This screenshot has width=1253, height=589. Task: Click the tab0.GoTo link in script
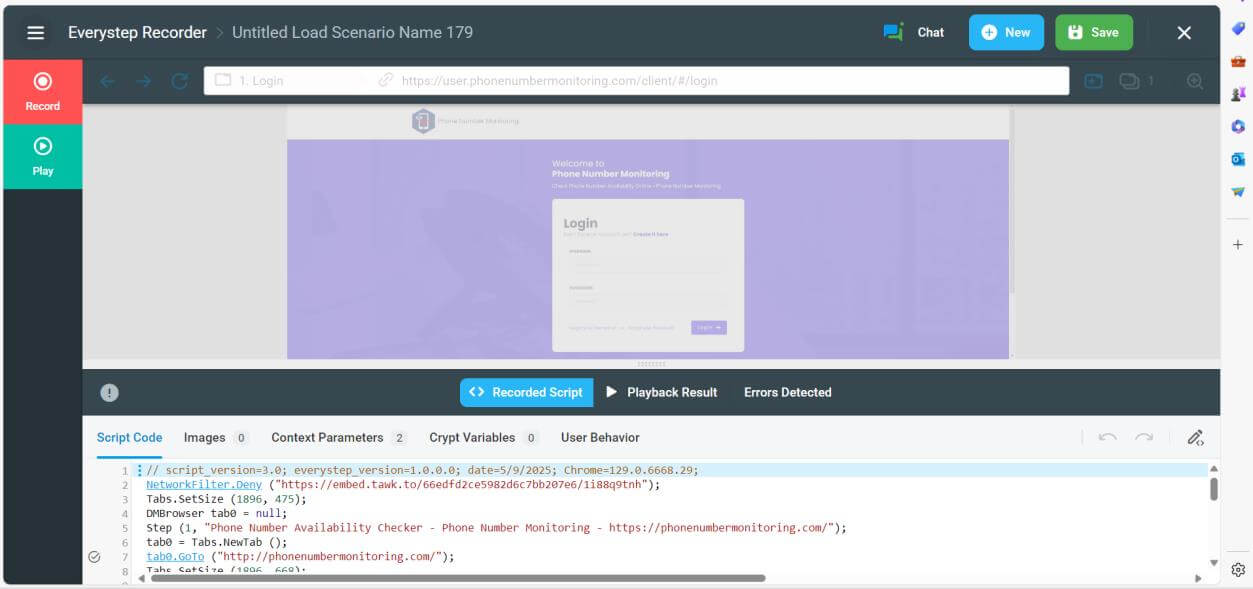pyautogui.click(x=175, y=556)
